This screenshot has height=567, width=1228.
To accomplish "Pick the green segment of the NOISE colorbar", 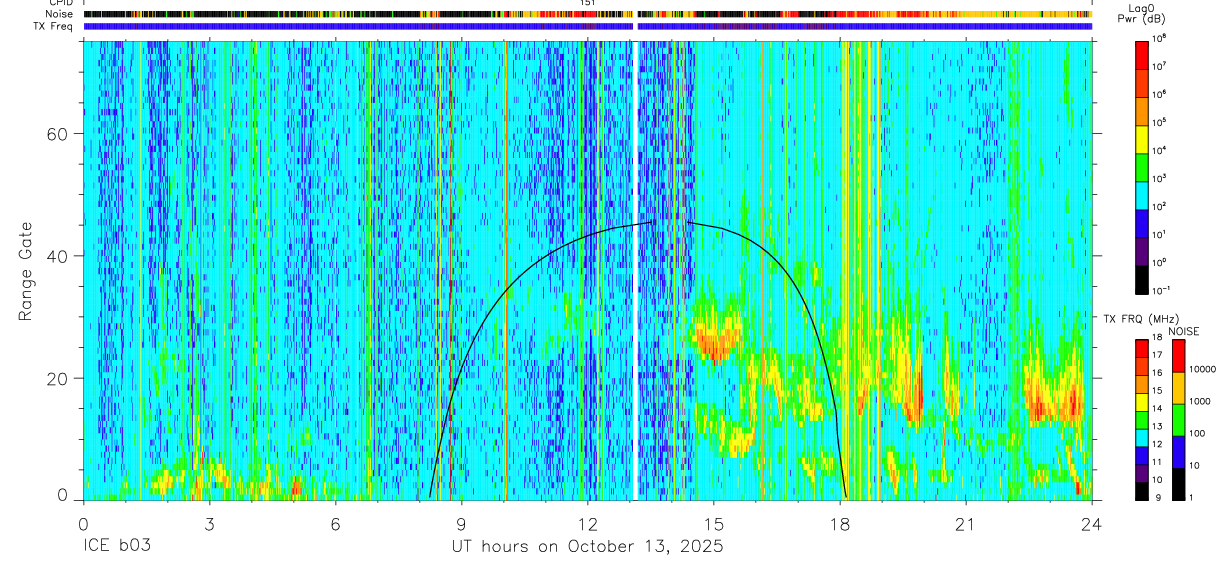I will (1179, 420).
